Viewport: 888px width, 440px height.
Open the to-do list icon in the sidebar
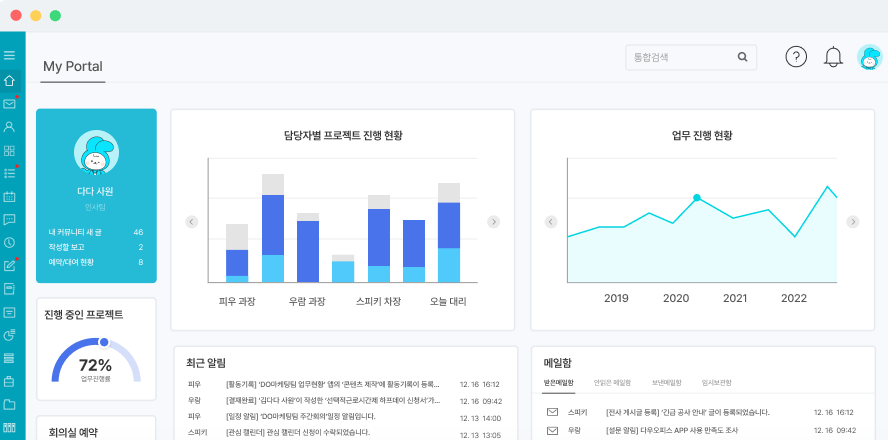pyautogui.click(x=9, y=173)
